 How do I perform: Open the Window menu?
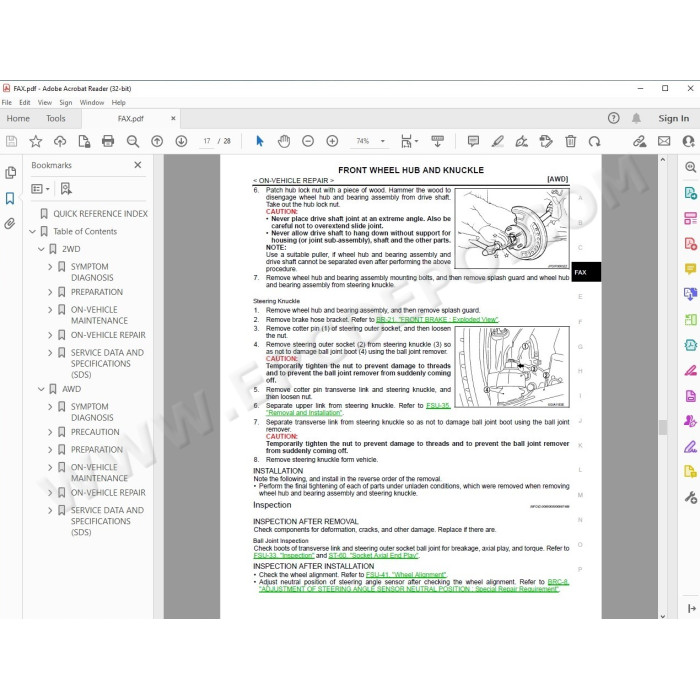pyautogui.click(x=92, y=103)
